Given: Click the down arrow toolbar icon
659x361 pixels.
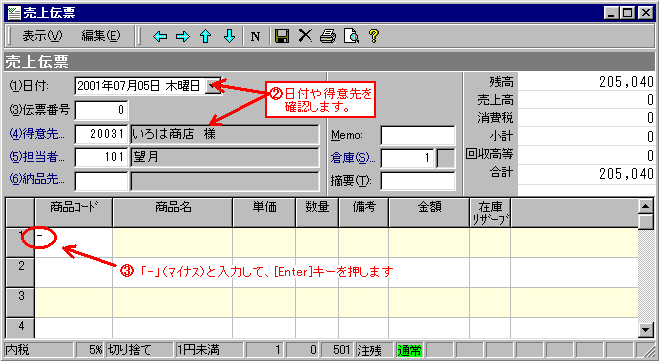Looking at the screenshot, I should [x=229, y=37].
